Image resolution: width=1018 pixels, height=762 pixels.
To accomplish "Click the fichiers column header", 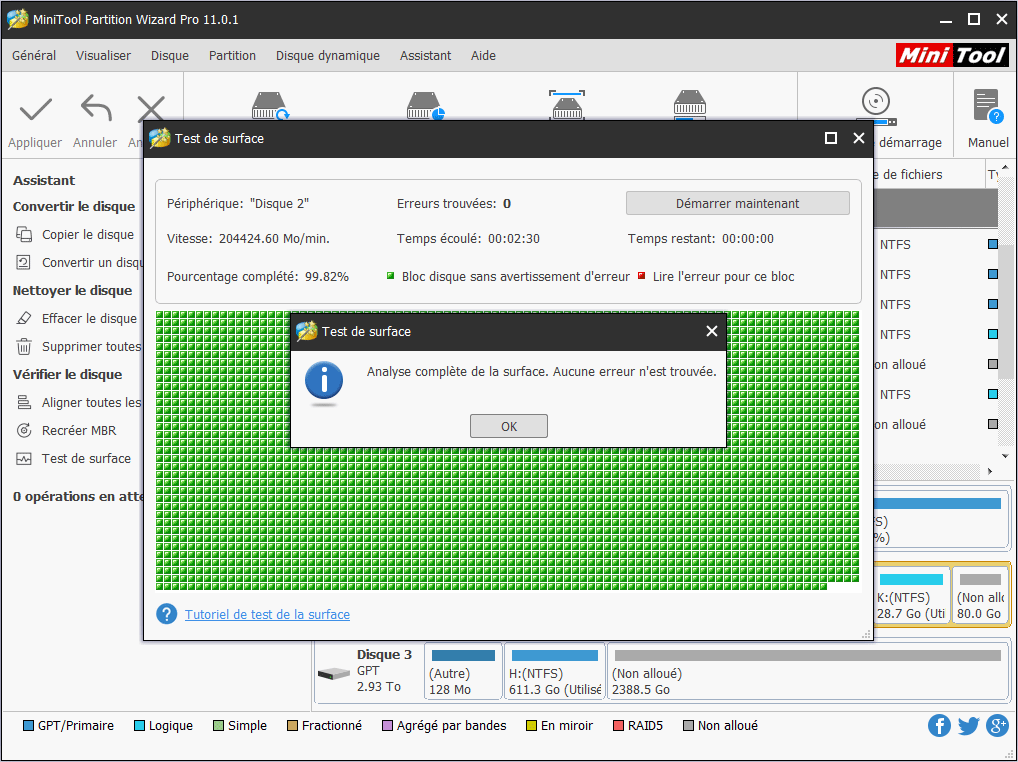I will click(930, 174).
